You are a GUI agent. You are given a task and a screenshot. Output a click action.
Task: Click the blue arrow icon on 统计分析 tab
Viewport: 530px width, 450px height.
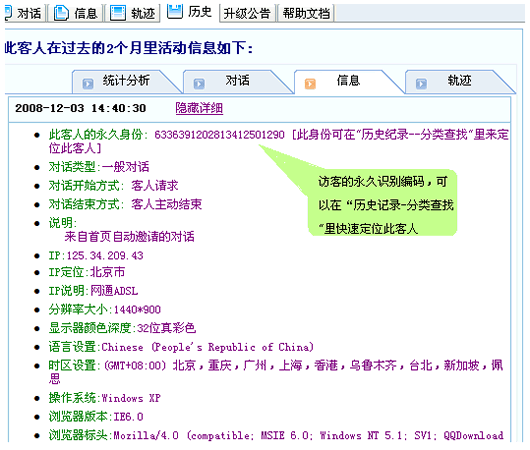[88, 83]
